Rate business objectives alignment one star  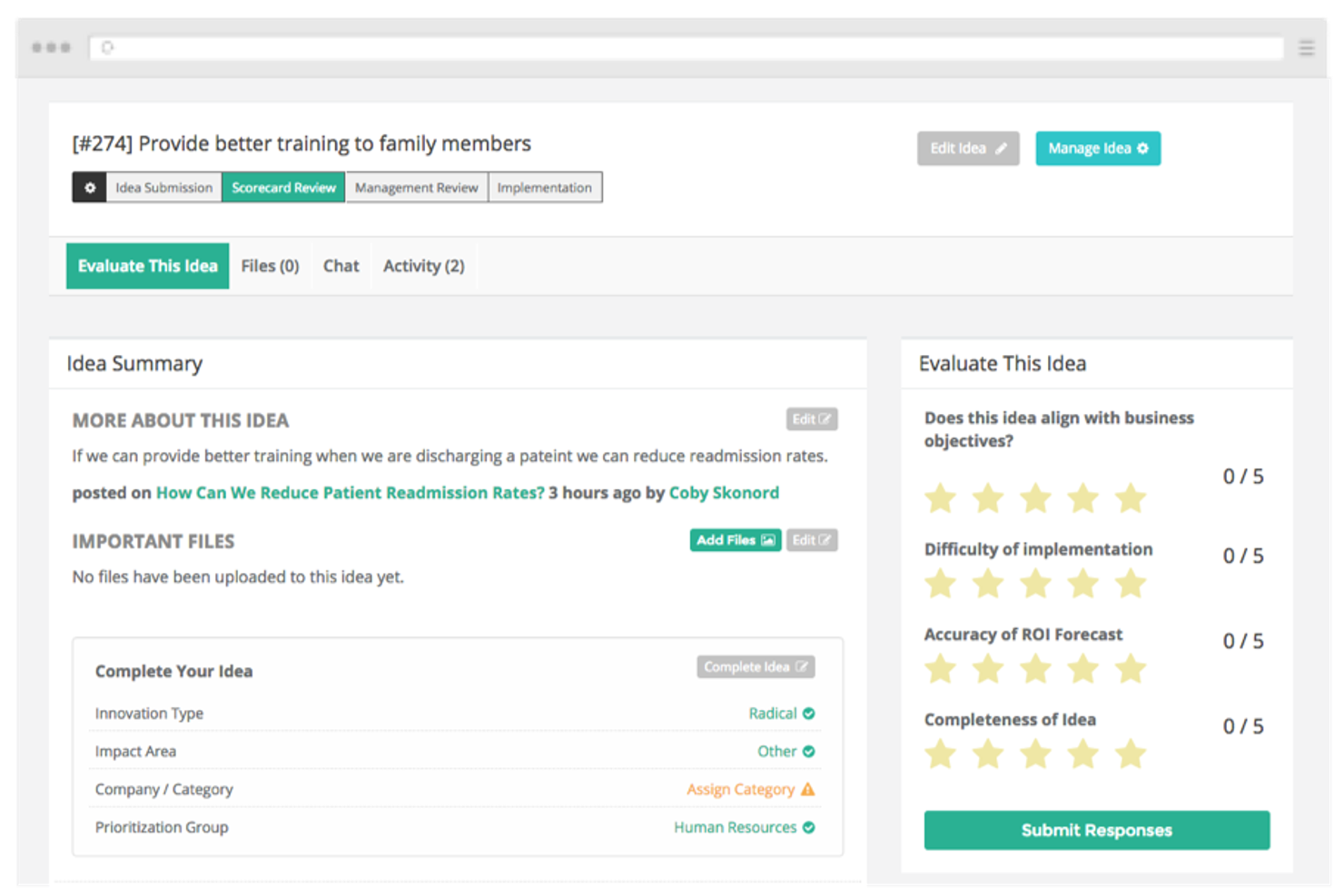941,498
